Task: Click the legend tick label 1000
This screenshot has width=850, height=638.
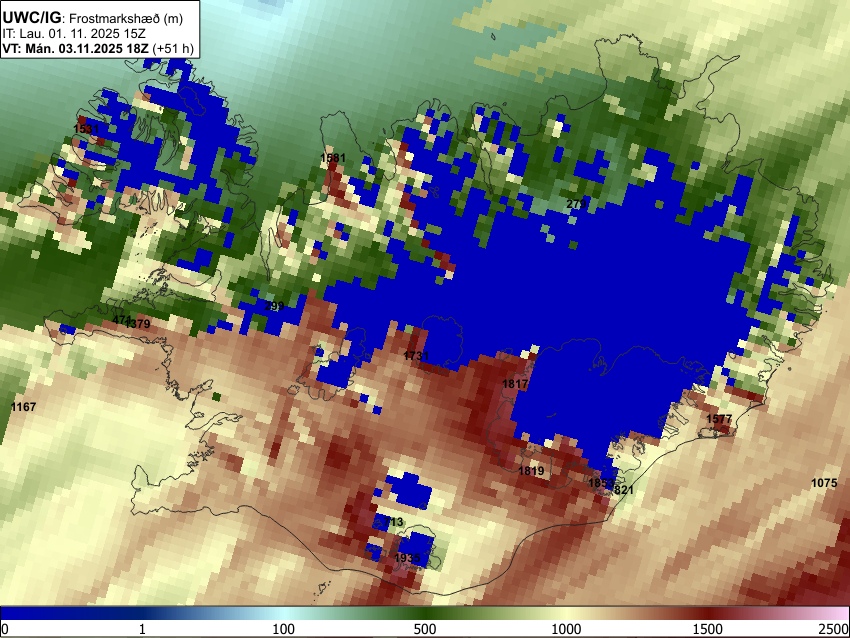Action: point(566,629)
